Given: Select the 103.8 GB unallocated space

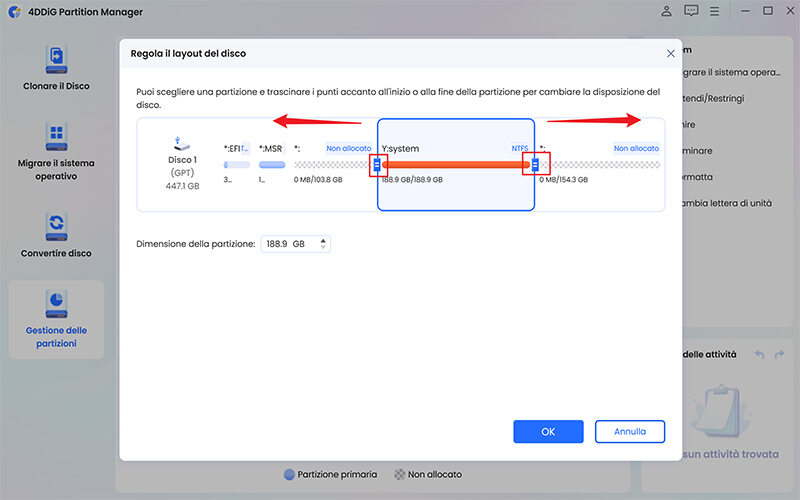Looking at the screenshot, I should tap(332, 164).
